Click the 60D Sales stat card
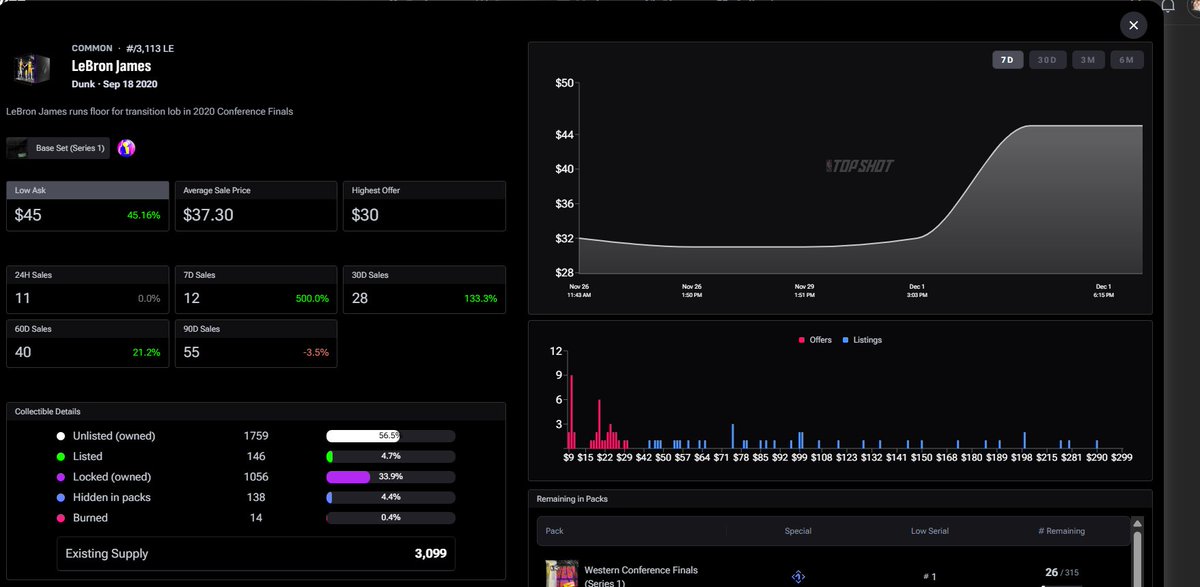1200x587 pixels. [x=87, y=343]
